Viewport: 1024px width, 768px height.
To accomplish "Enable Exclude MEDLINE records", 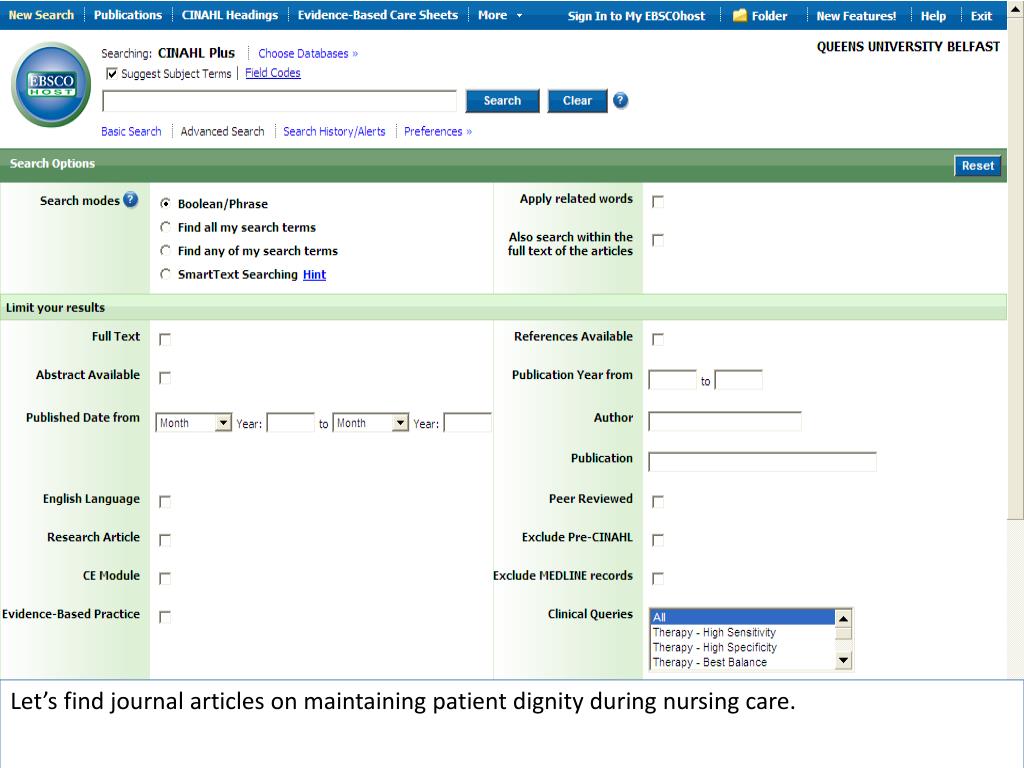I will (658, 579).
